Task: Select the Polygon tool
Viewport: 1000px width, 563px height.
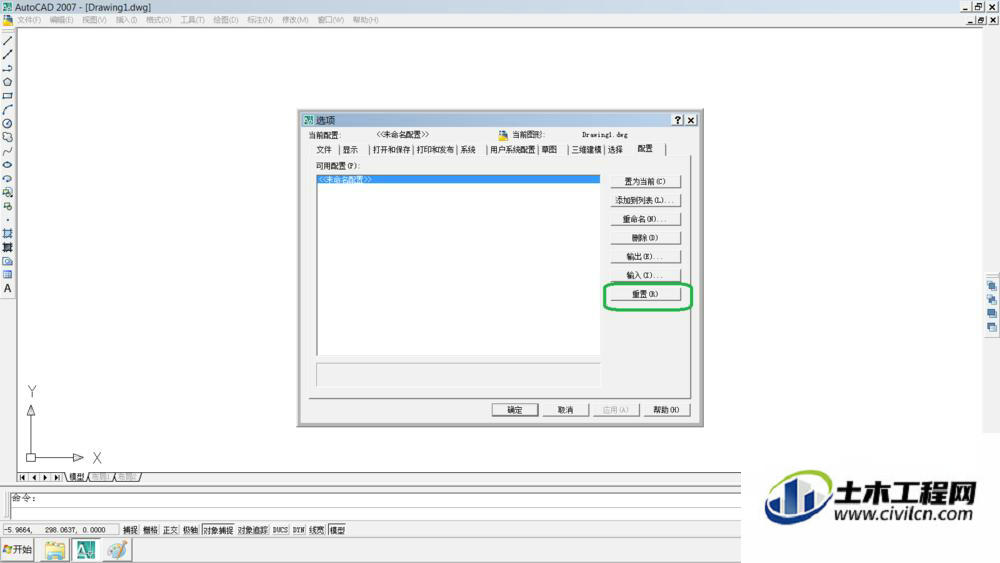Action: click(x=8, y=82)
